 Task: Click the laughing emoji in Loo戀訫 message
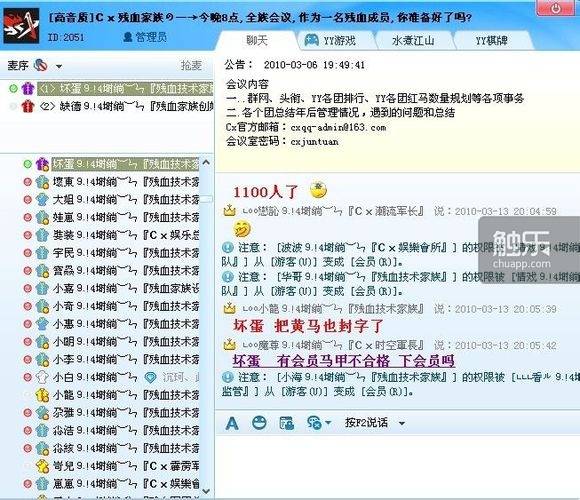(242, 229)
